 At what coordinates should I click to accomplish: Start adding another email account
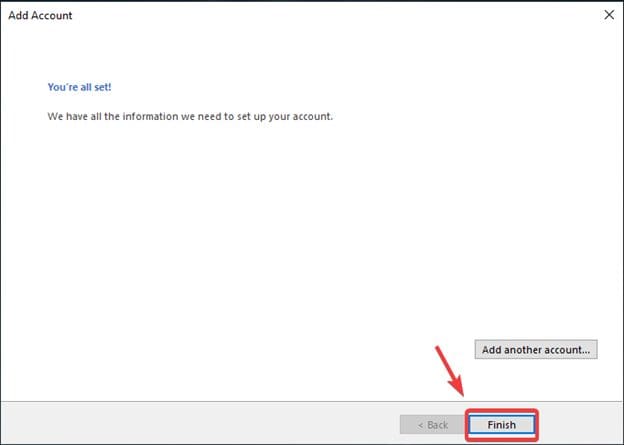[535, 350]
